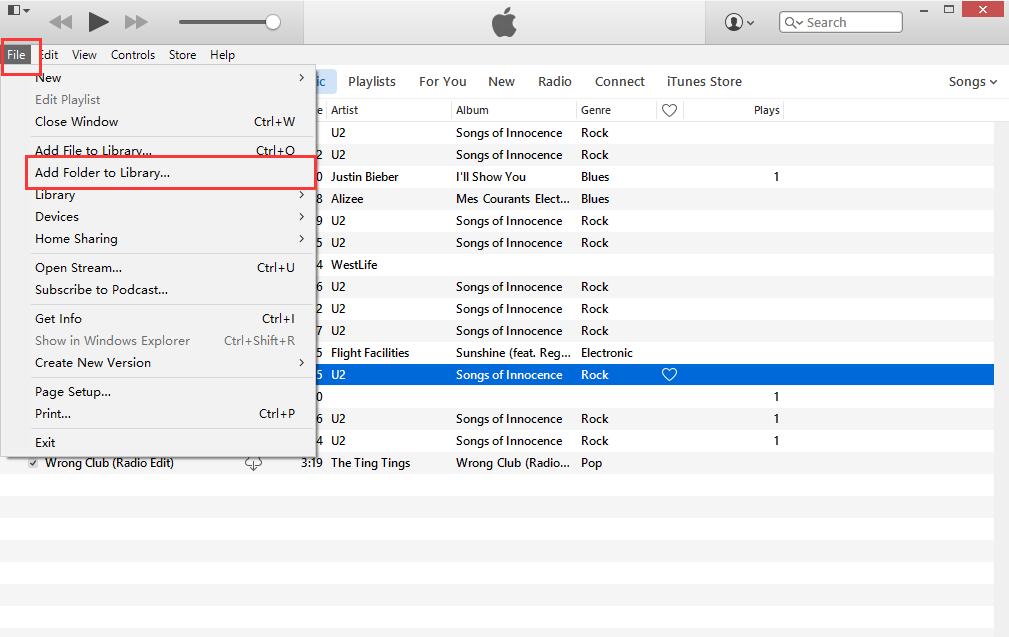Sort by the Album column header
The width and height of the screenshot is (1009, 637).
pos(514,110)
